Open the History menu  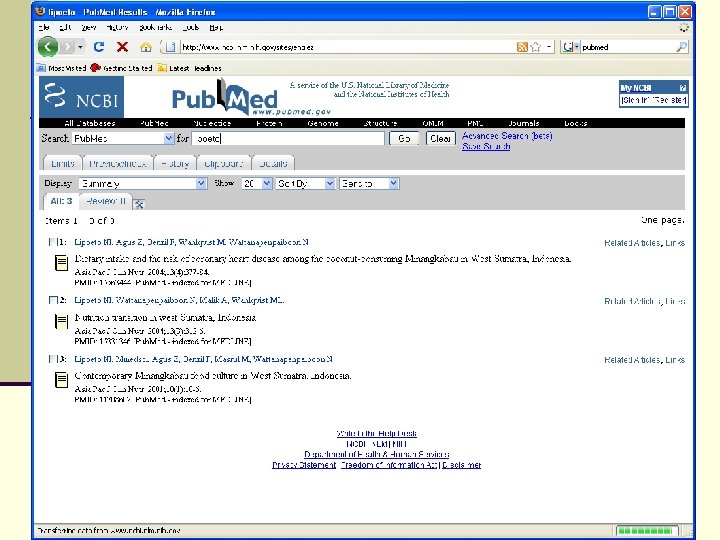117,28
